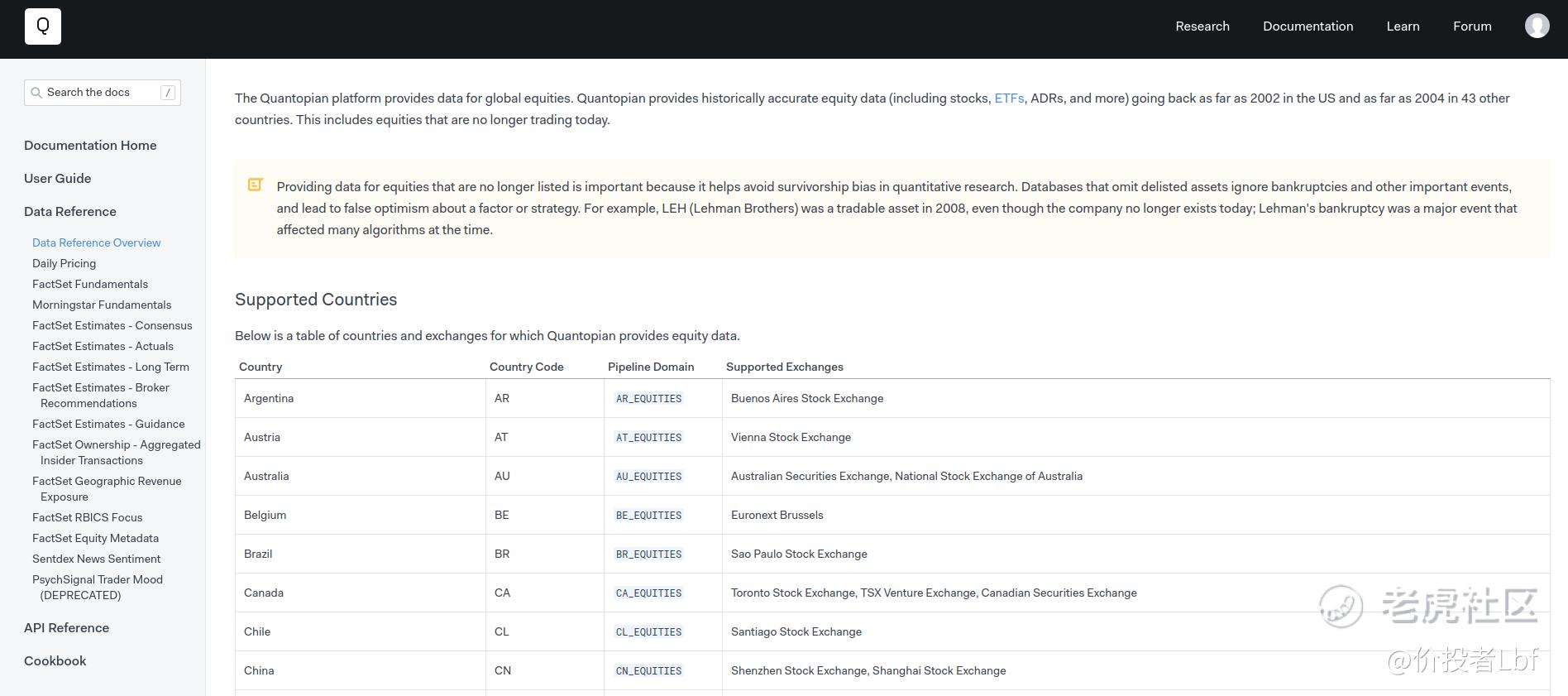This screenshot has height=696, width=1568.
Task: Open the Research menu
Action: click(x=1202, y=26)
